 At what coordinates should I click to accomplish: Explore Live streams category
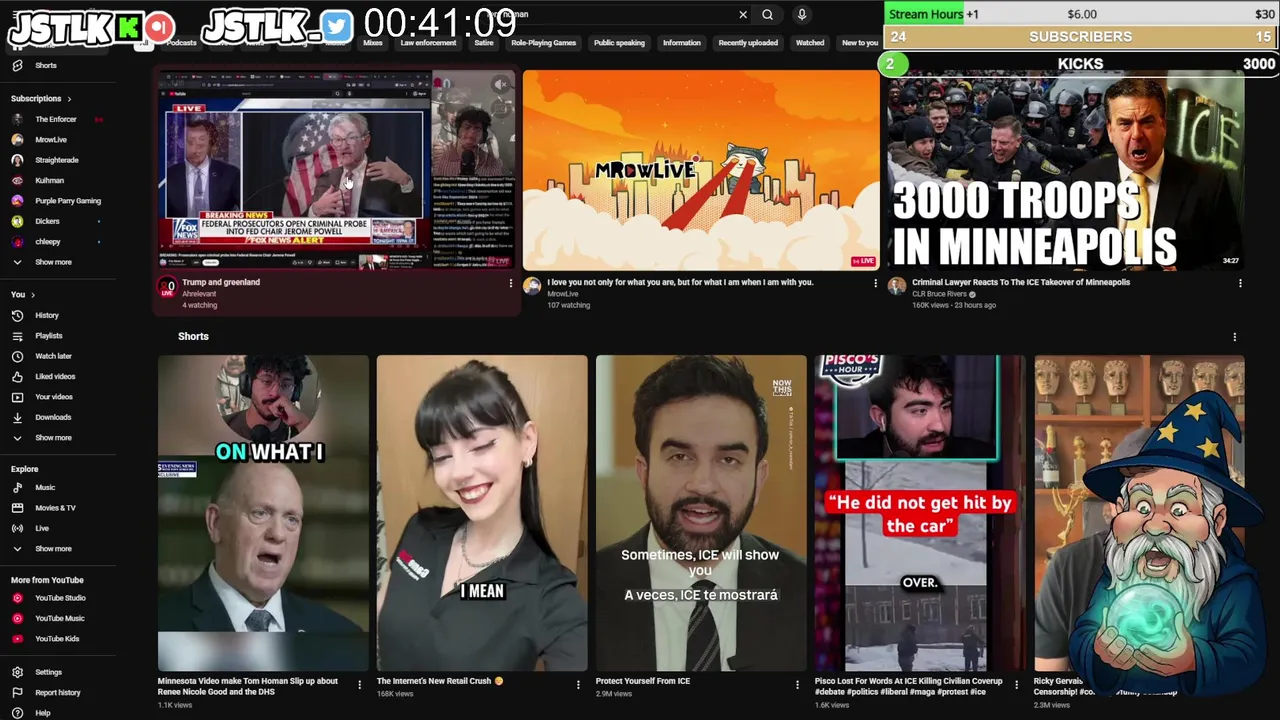pyautogui.click(x=41, y=528)
